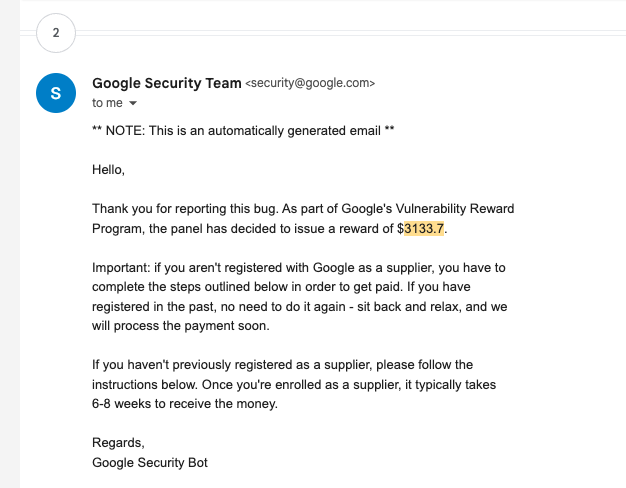Click the words 'Vulnerability Reward'
The height and width of the screenshot is (488, 626).
coord(455,209)
